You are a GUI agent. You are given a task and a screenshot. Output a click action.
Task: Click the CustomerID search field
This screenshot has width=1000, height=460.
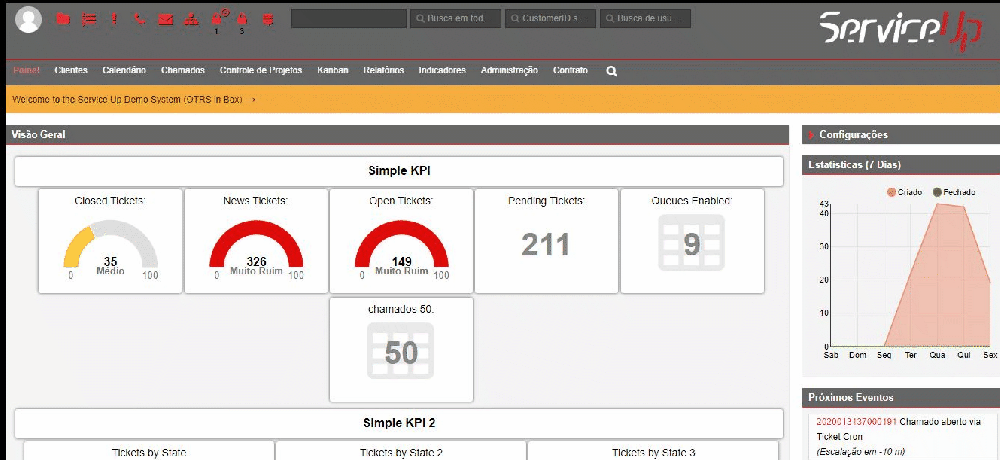pyautogui.click(x=550, y=19)
